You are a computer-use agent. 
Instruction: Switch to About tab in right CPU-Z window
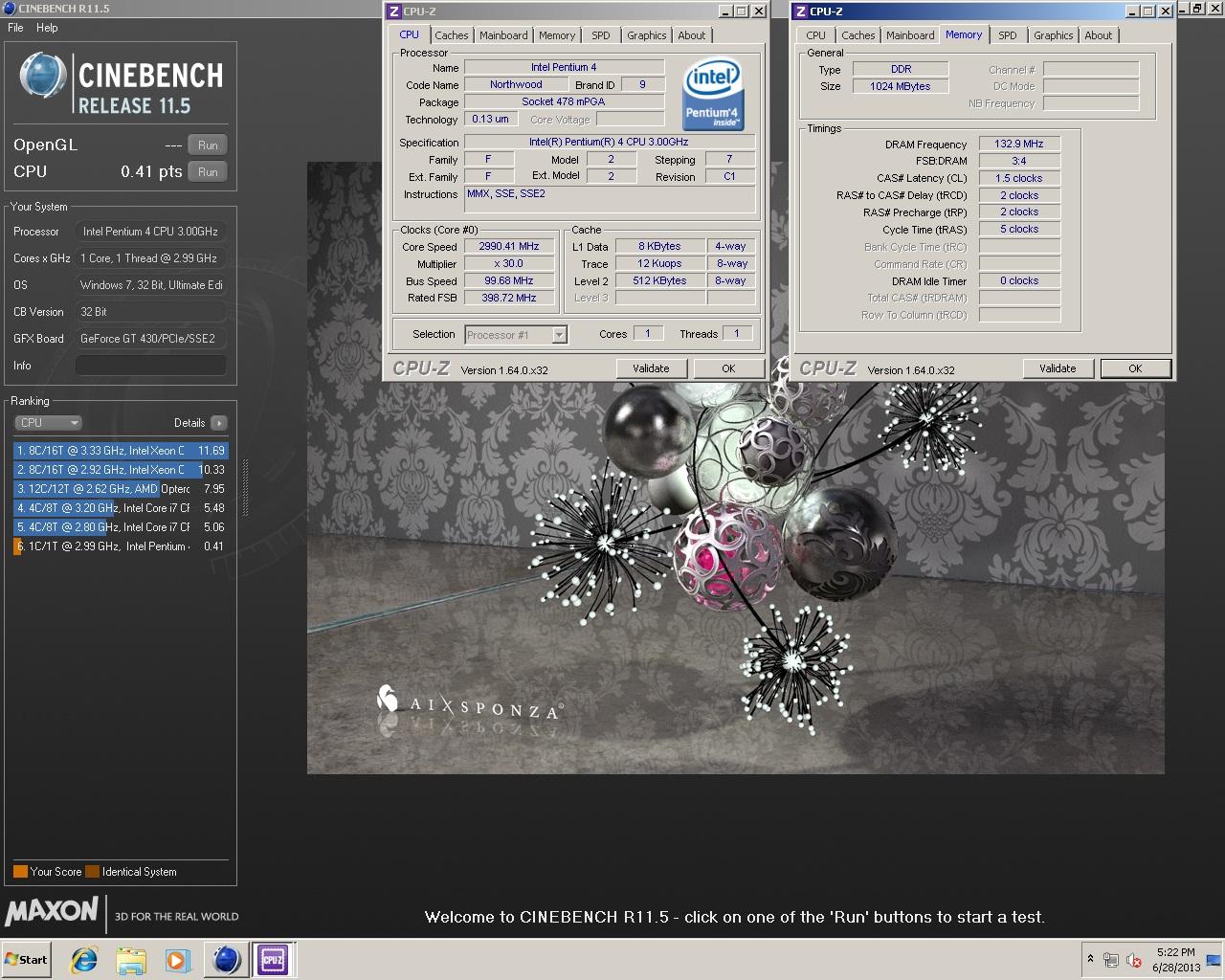pyautogui.click(x=1099, y=35)
